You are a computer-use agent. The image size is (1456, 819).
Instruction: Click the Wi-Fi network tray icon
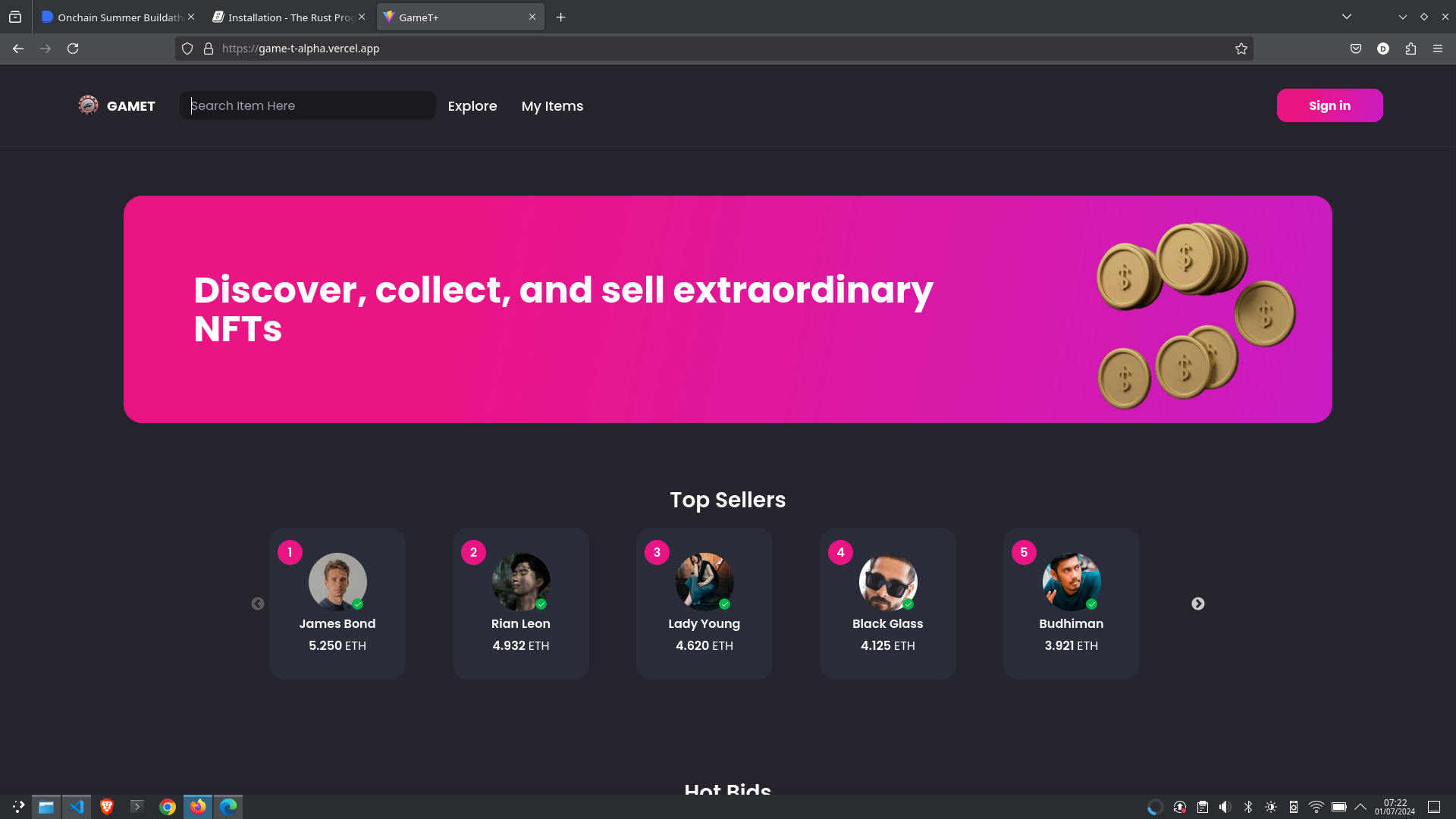tap(1316, 807)
